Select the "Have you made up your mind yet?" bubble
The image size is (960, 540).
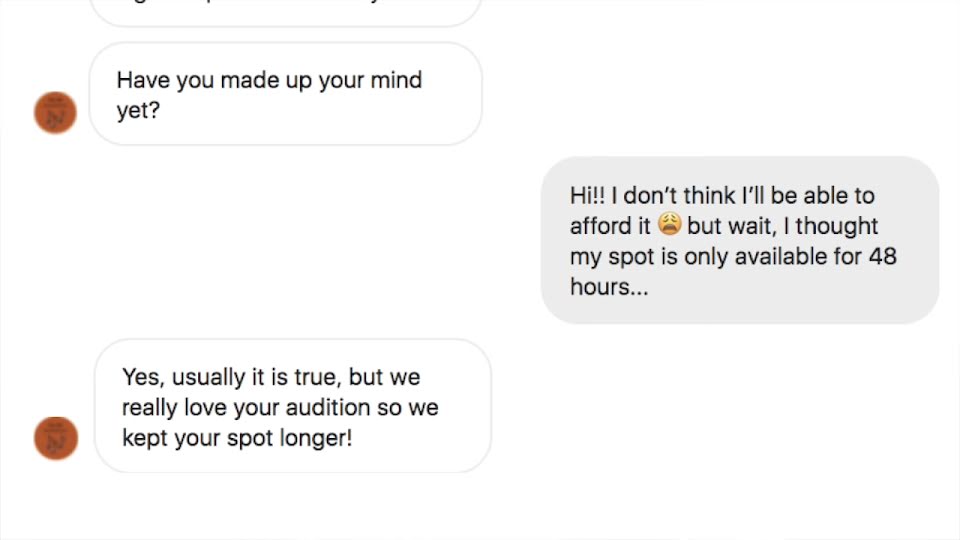[x=285, y=95]
